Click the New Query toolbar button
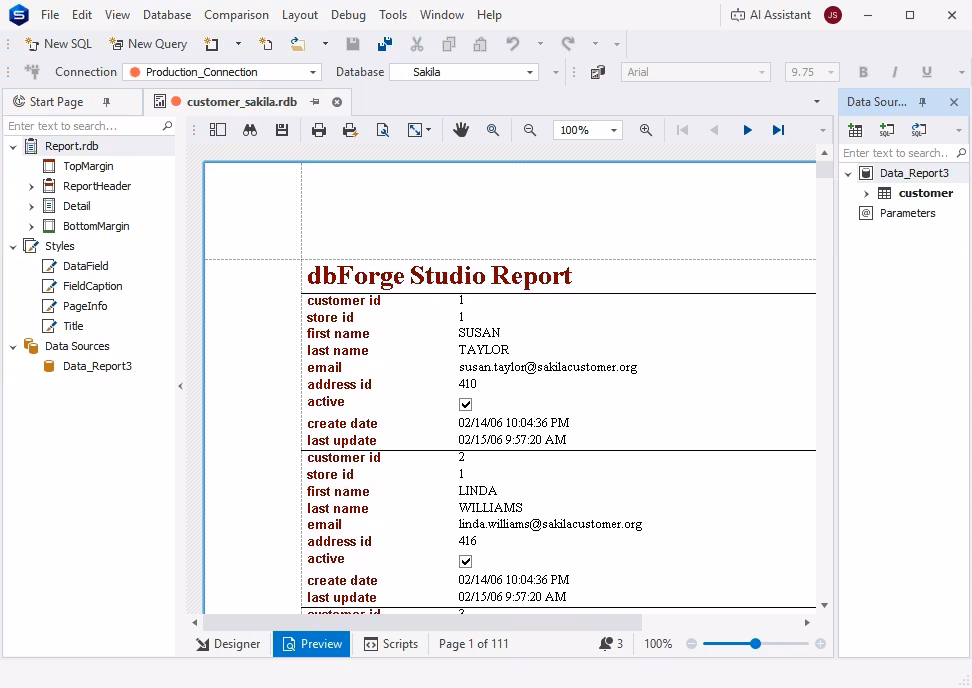This screenshot has width=972, height=688. (148, 44)
